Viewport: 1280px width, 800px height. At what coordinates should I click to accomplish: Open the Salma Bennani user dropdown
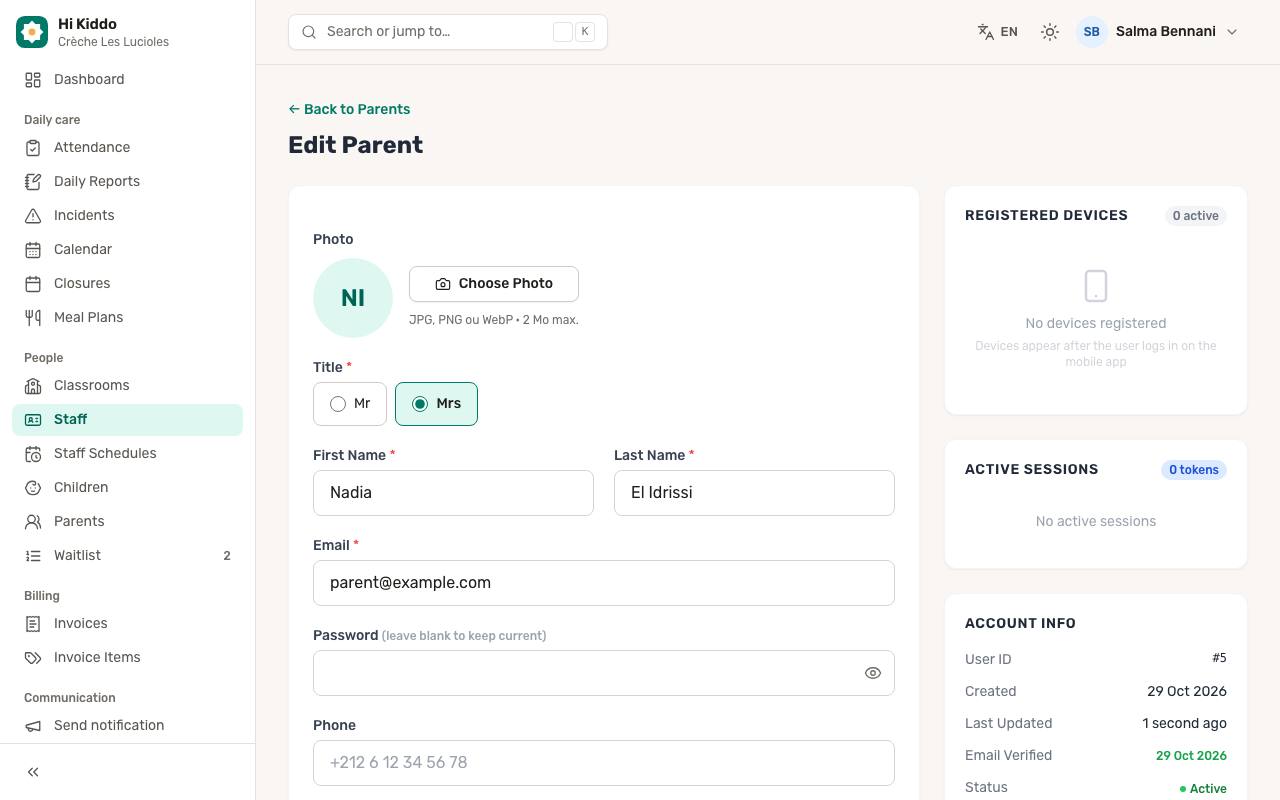click(x=1158, y=32)
